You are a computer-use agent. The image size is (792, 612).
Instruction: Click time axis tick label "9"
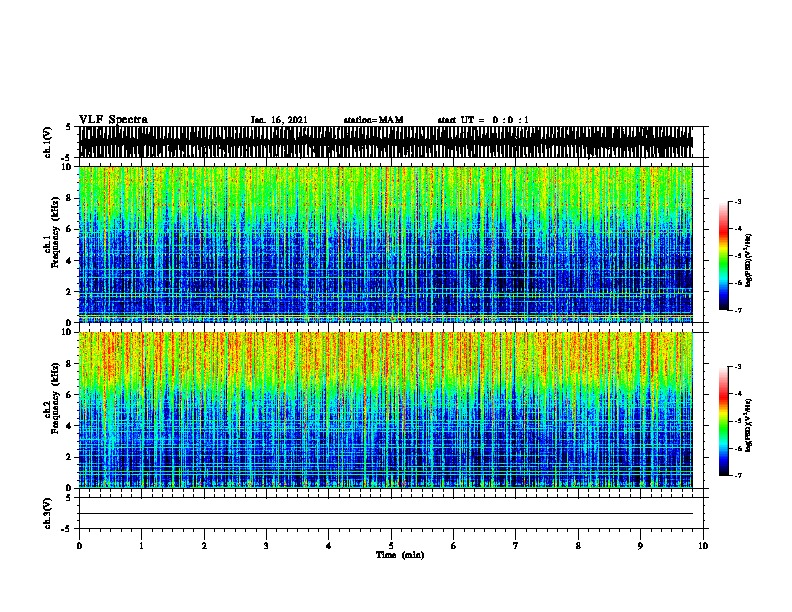point(640,546)
